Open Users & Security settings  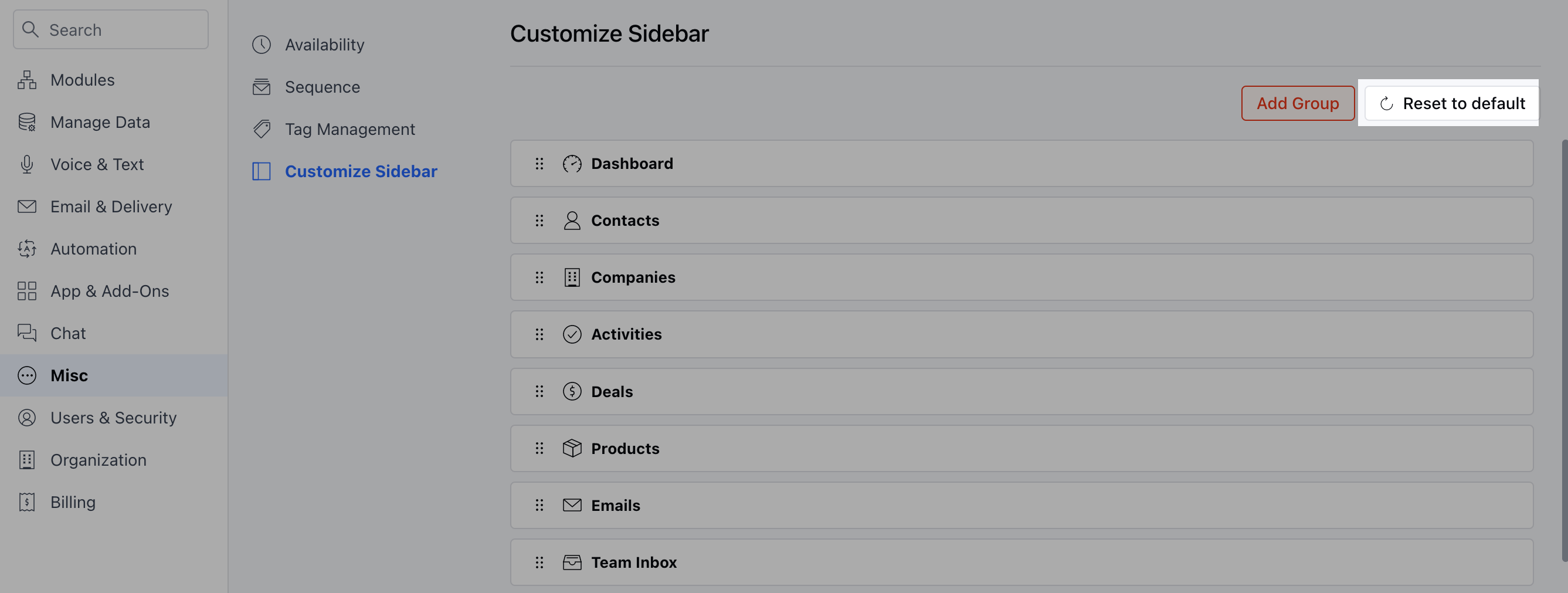(x=114, y=418)
